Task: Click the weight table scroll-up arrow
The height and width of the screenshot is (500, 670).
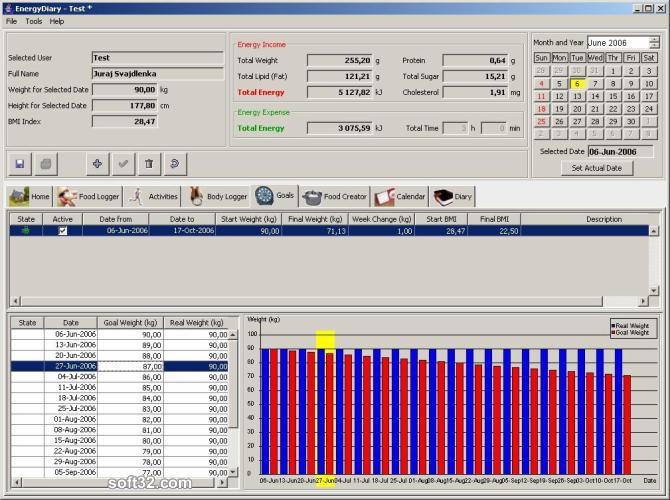Action: [x=233, y=335]
